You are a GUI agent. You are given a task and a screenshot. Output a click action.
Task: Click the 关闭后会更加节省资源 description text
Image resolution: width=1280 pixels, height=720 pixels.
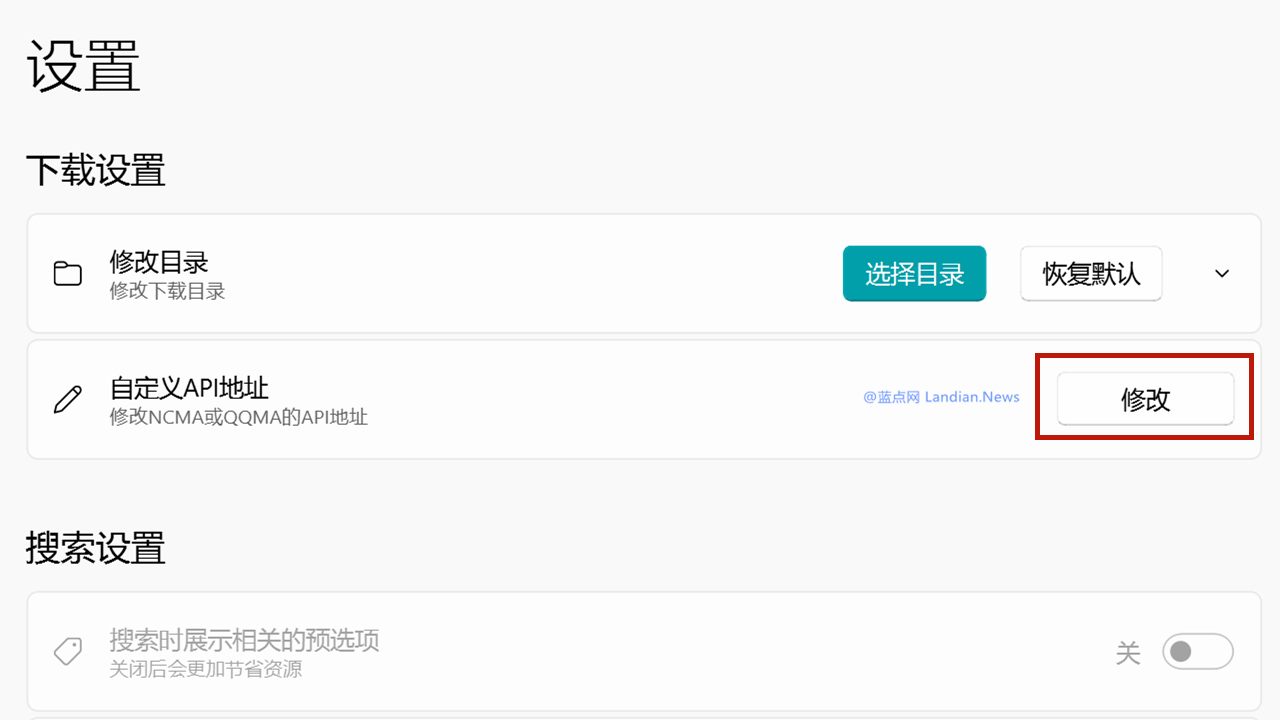tap(205, 669)
